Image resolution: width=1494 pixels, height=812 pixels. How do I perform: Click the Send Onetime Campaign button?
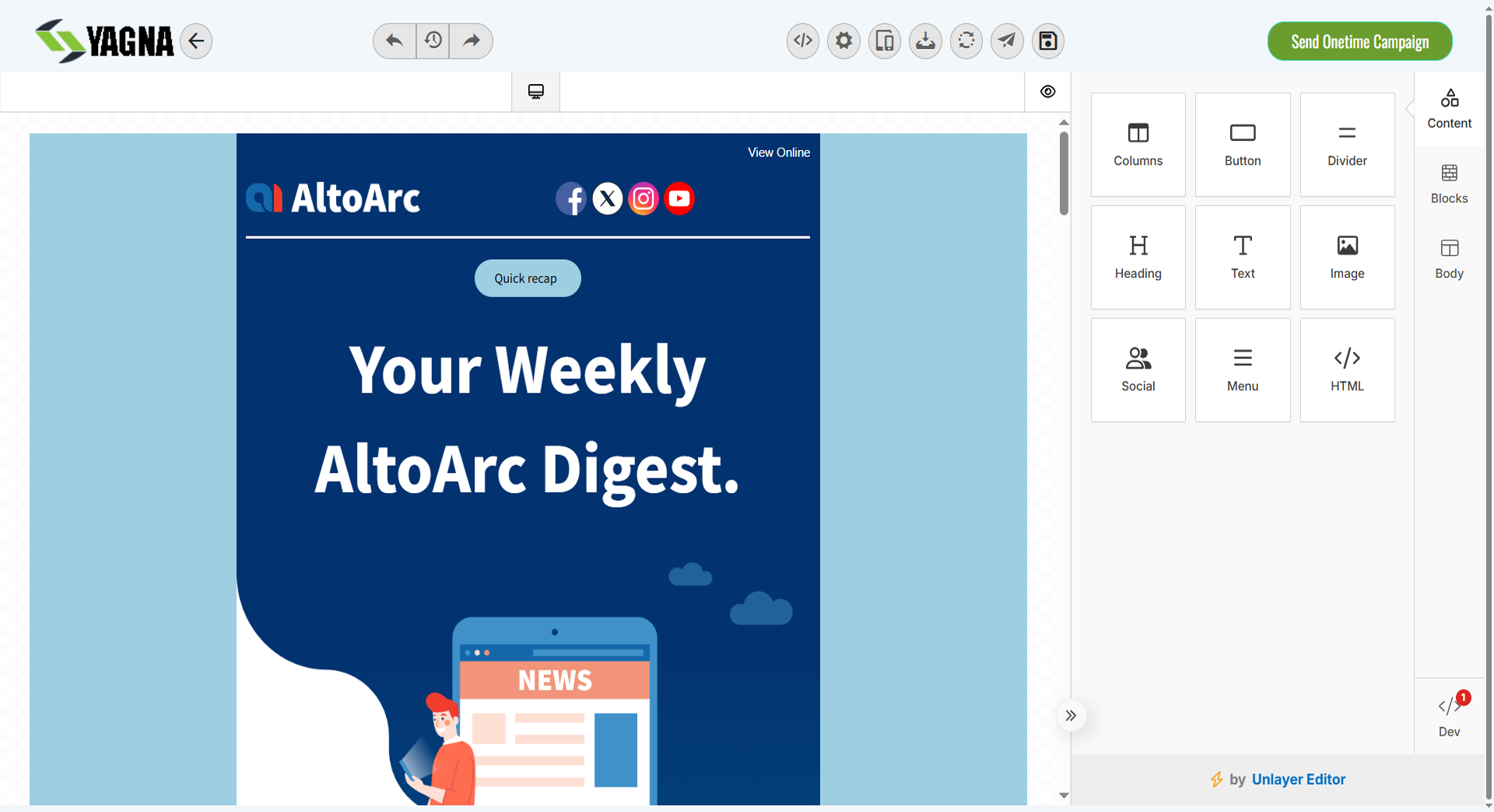[1359, 41]
